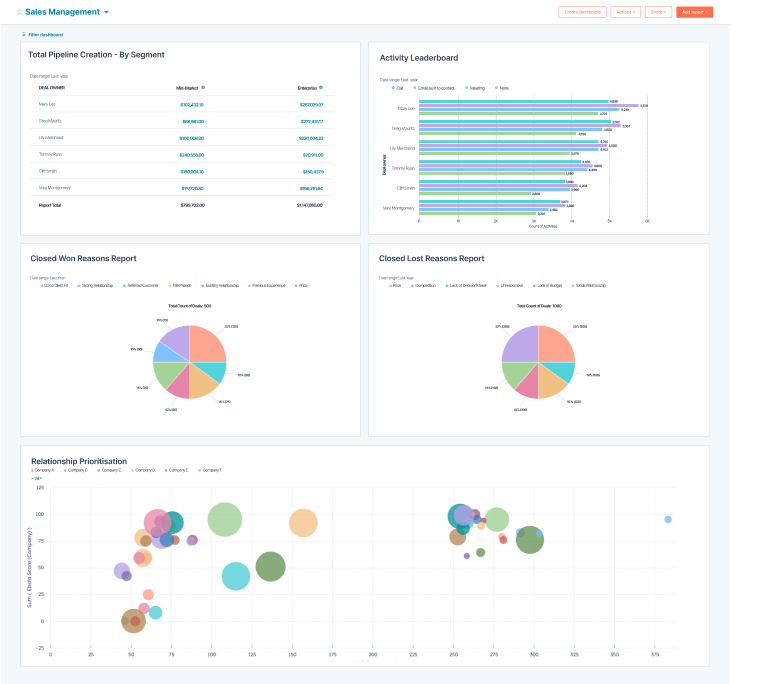
Task: Click the large dark-green bubble near x=300
Action: [x=530, y=540]
